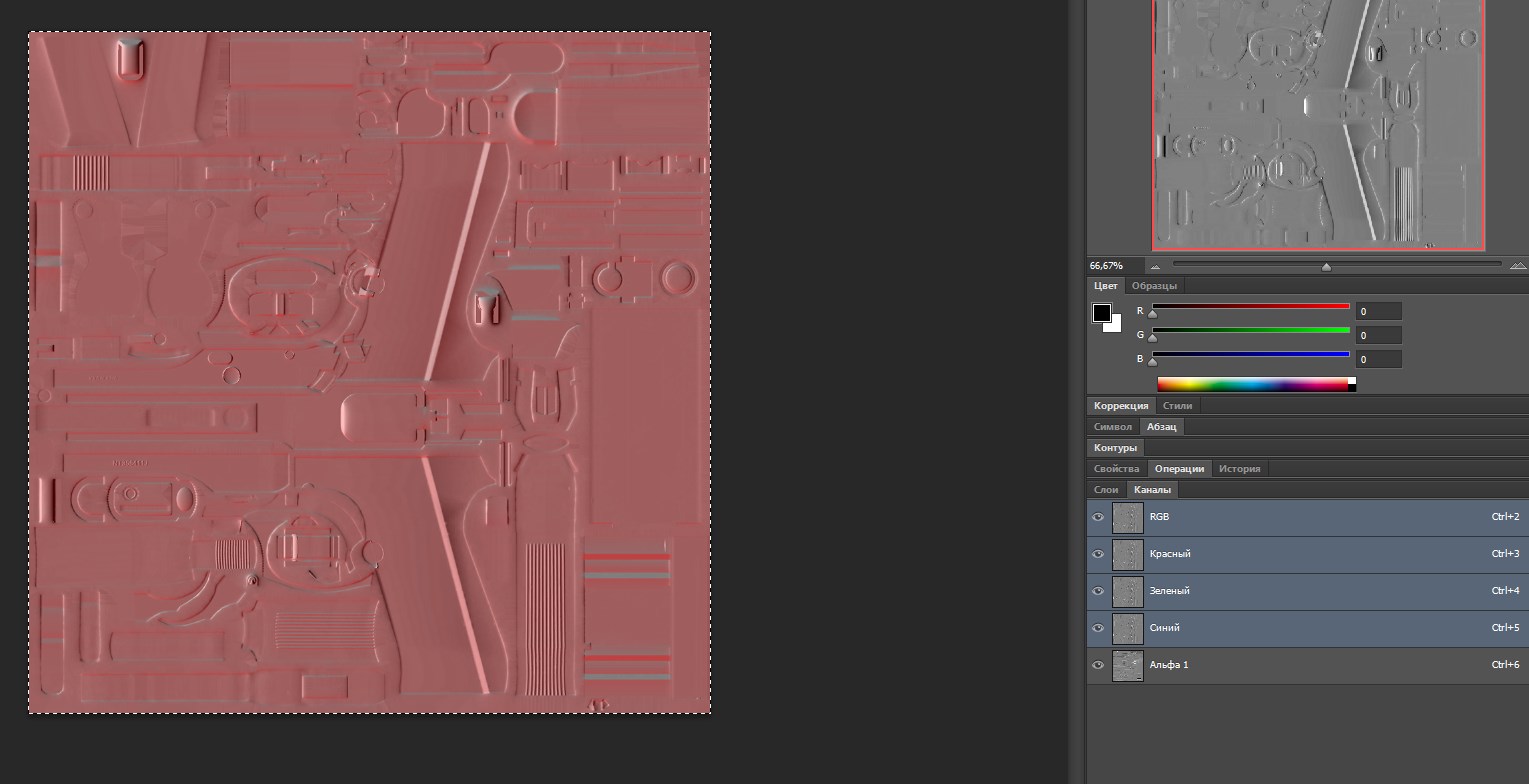The image size is (1529, 784).
Task: Click the Альфа 1 channel thumbnail
Action: click(1128, 665)
